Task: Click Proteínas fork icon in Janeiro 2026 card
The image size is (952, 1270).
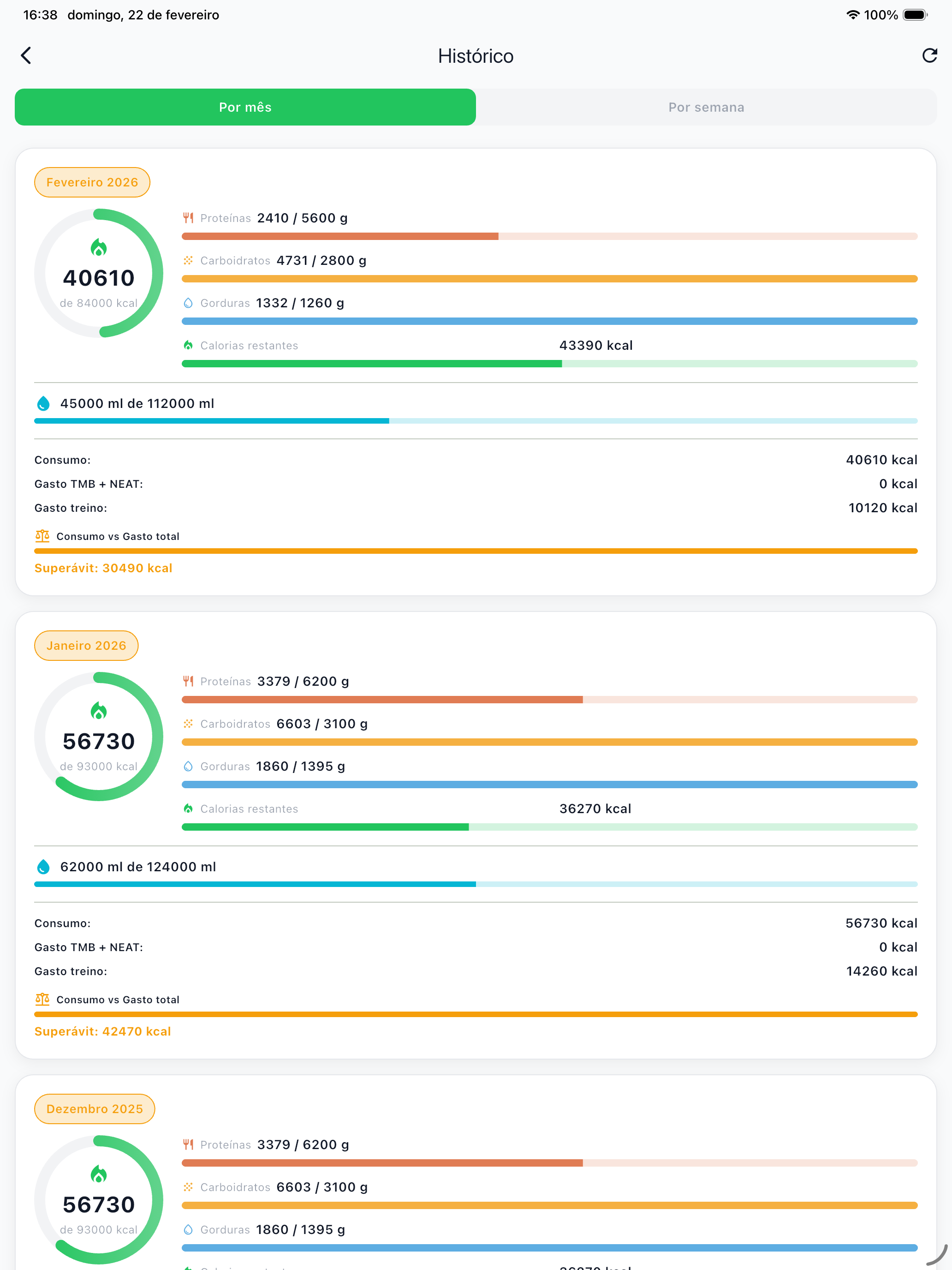Action: click(188, 681)
